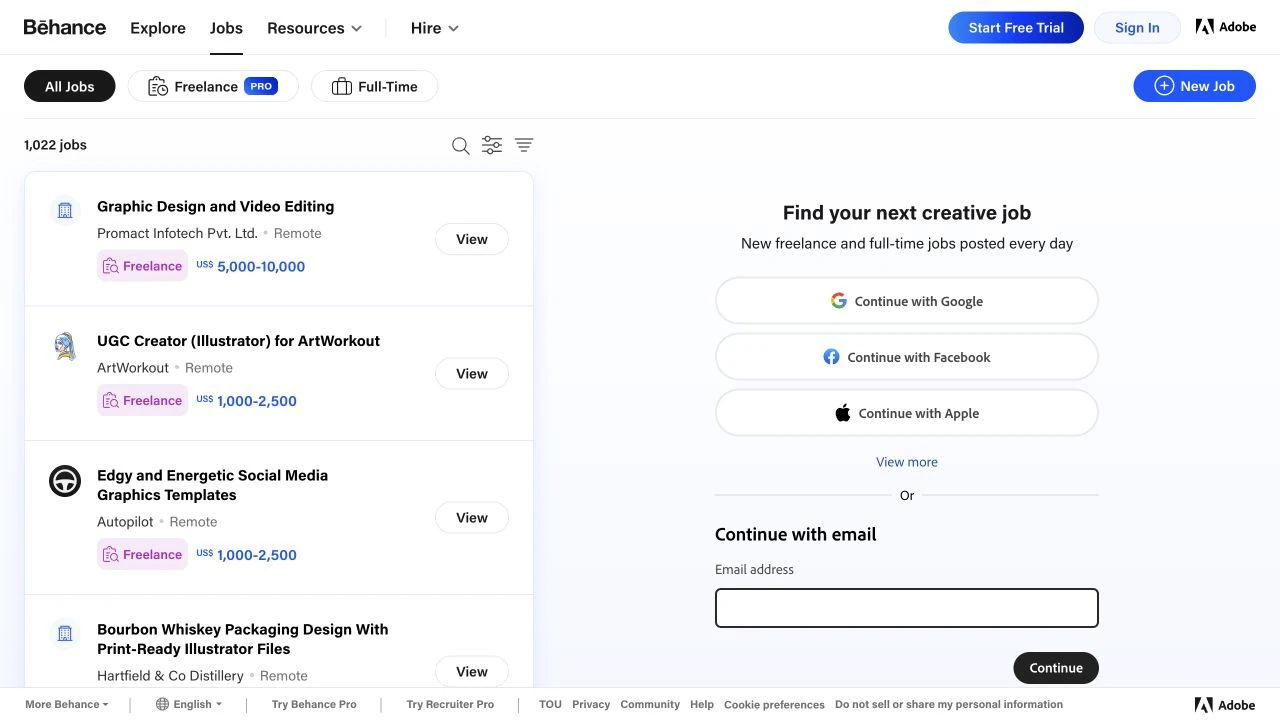Click Do not sell or share link
Image resolution: width=1280 pixels, height=720 pixels.
[949, 704]
